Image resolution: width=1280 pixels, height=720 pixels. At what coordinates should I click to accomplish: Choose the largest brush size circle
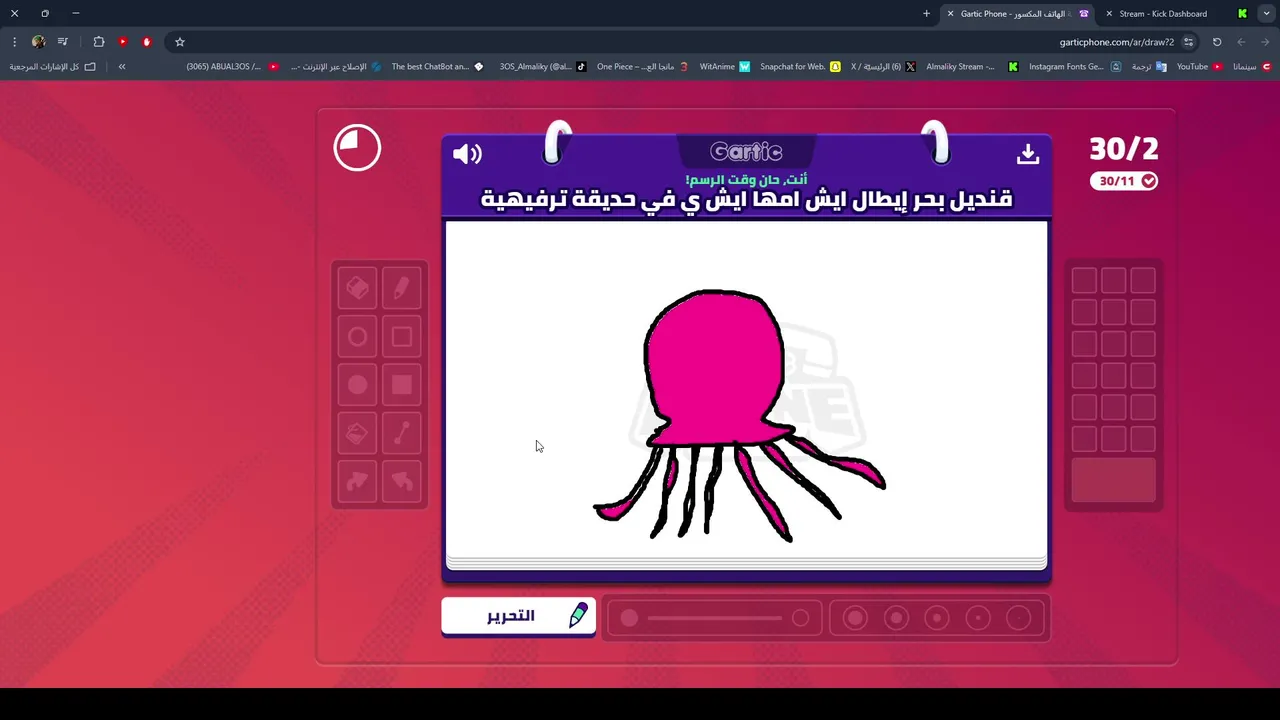tap(855, 618)
